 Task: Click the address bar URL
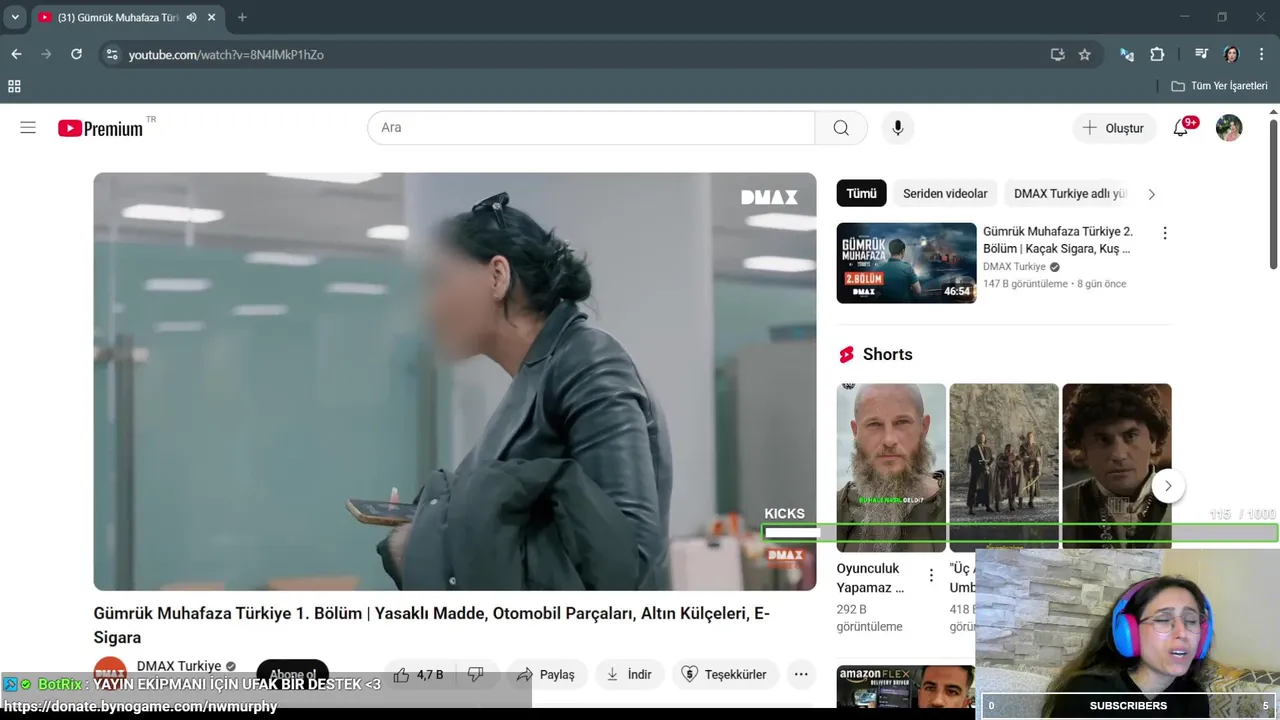tap(226, 55)
